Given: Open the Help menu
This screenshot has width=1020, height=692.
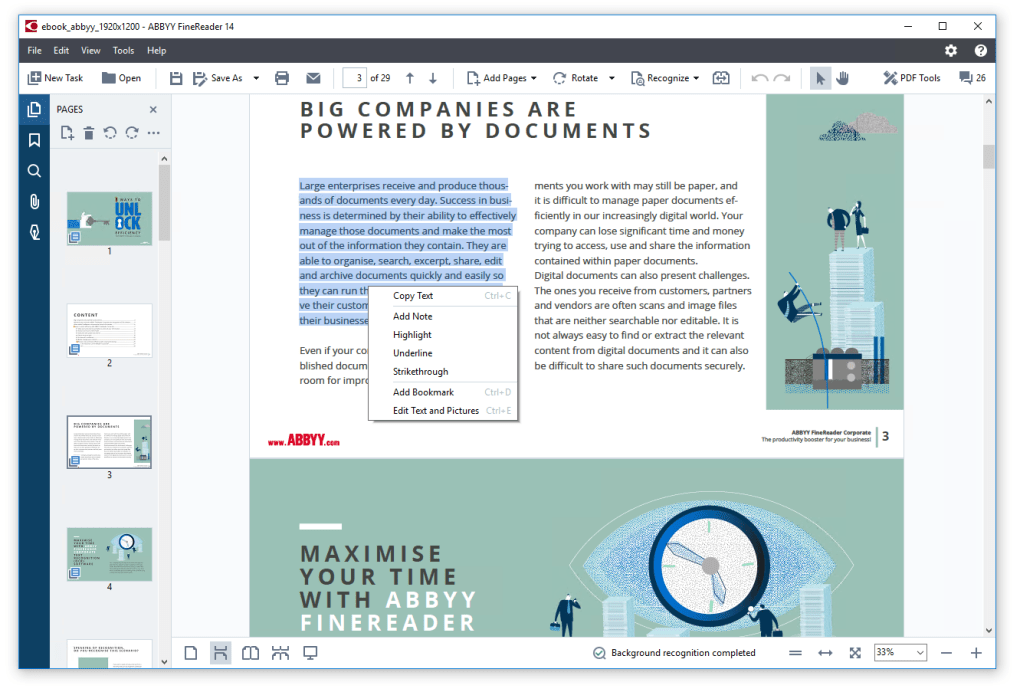Looking at the screenshot, I should tap(156, 50).
